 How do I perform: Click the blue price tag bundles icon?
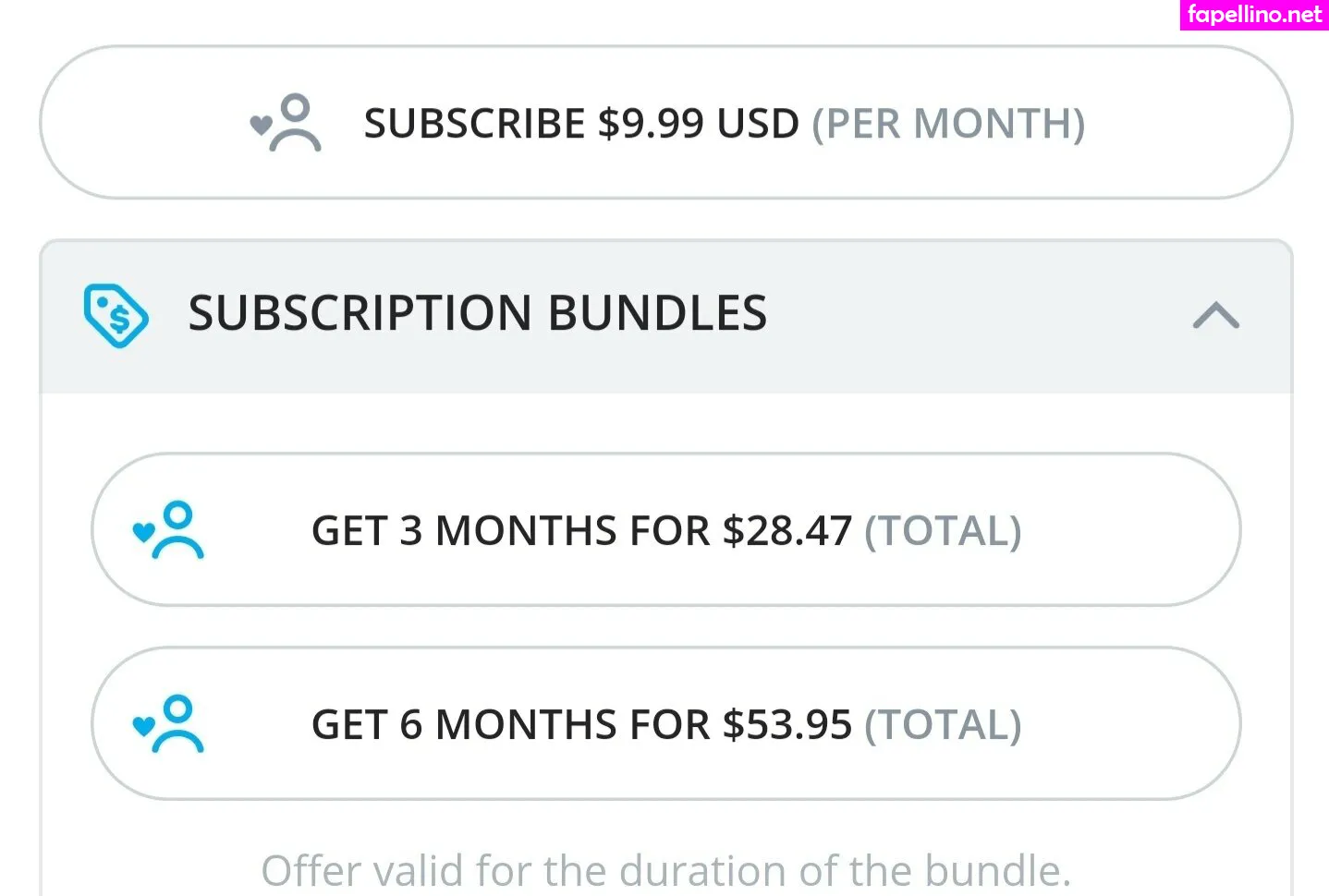116,315
